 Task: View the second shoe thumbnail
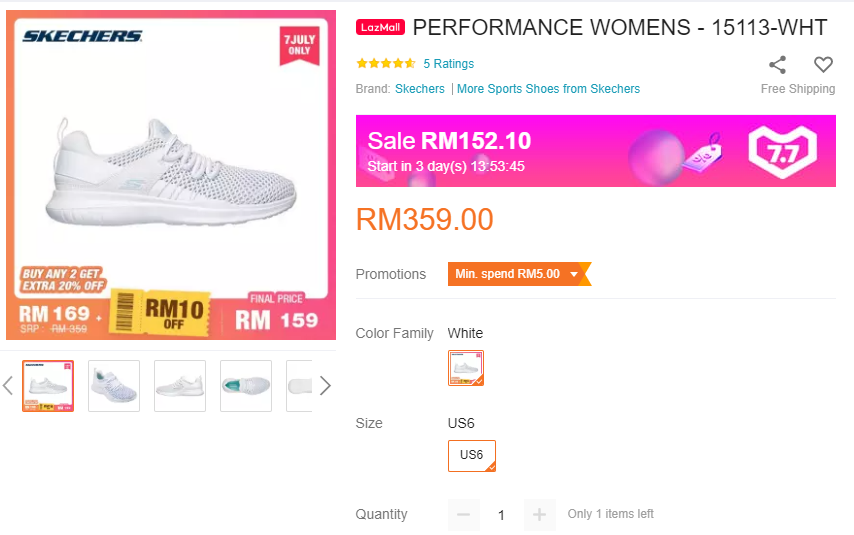click(x=114, y=386)
